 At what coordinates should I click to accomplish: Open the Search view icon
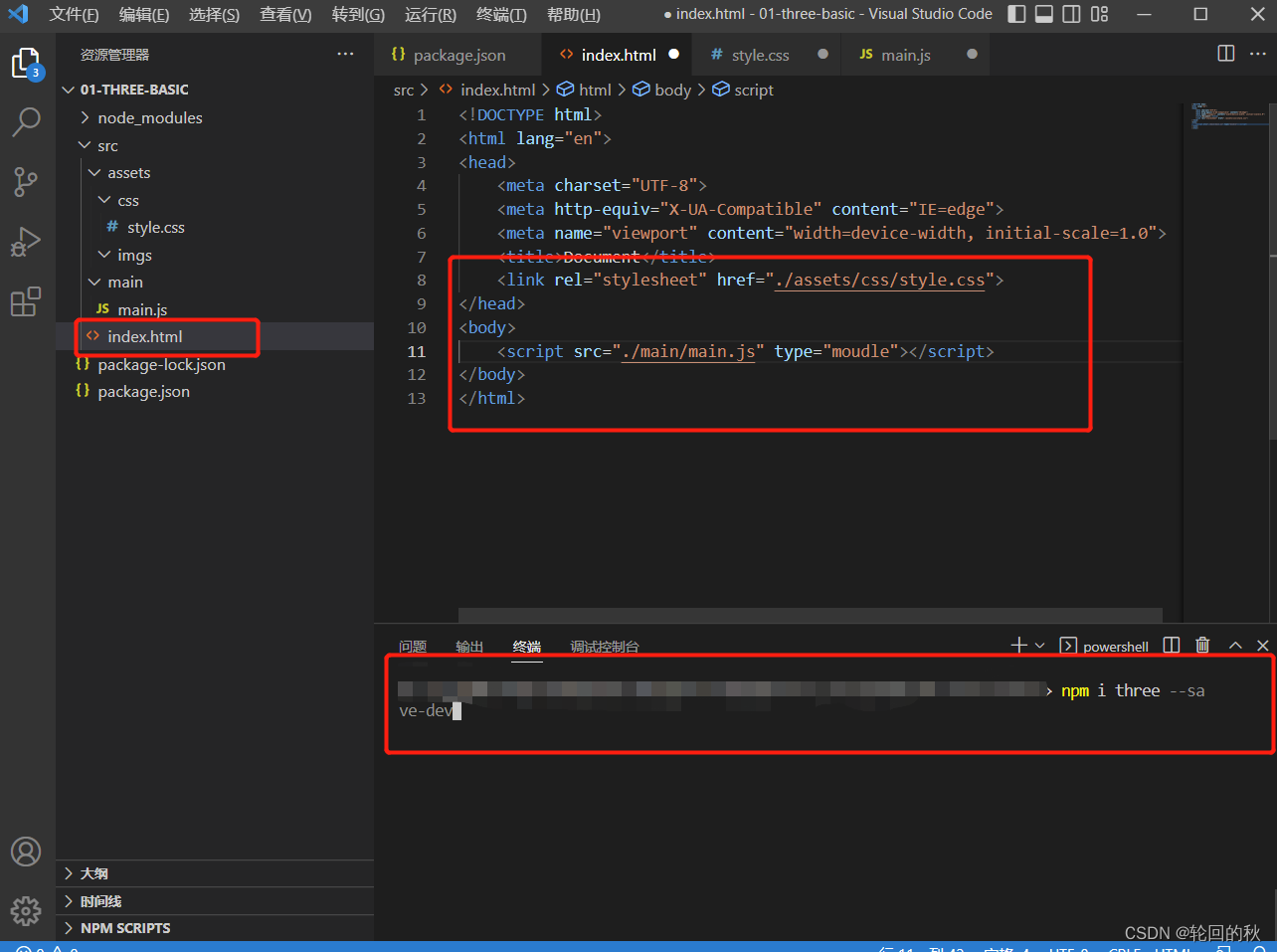click(26, 122)
